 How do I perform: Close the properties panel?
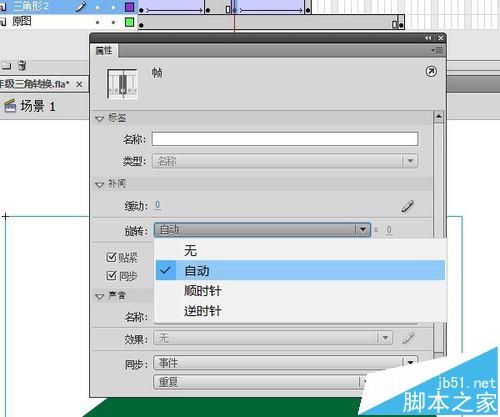441,38
